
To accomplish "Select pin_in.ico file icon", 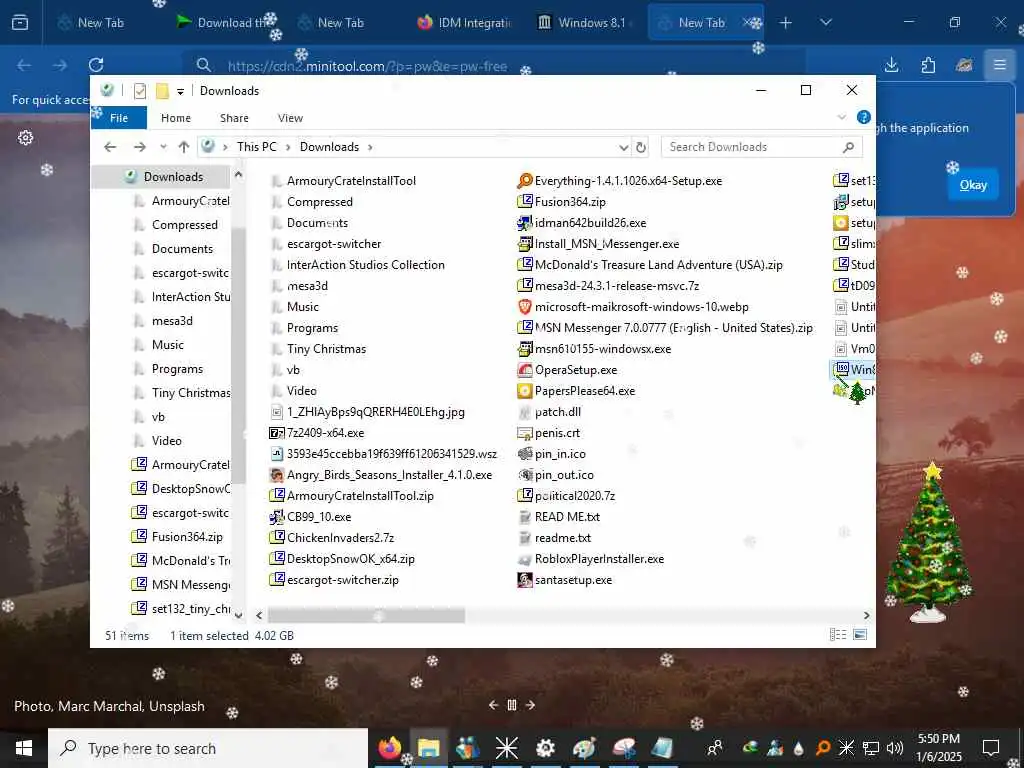I will (524, 454).
